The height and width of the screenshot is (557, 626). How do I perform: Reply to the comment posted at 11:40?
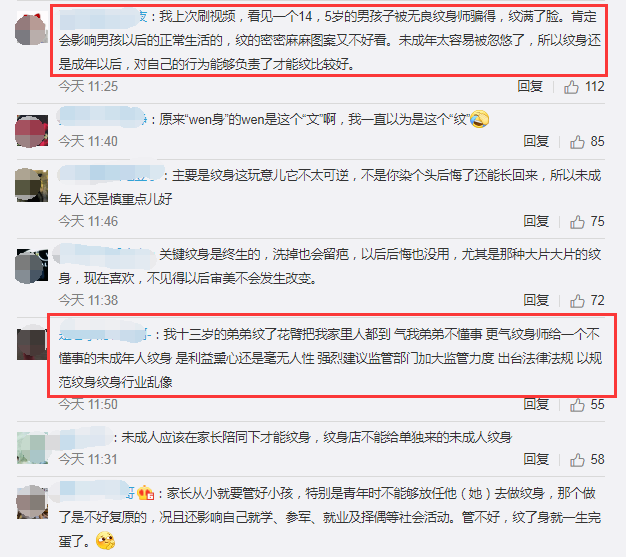[536, 141]
